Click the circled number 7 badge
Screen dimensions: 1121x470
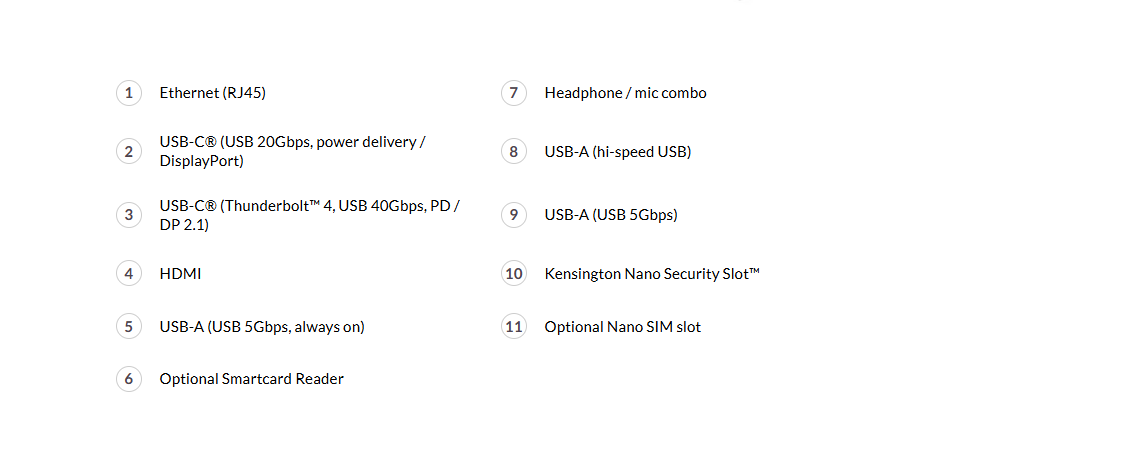coord(513,93)
